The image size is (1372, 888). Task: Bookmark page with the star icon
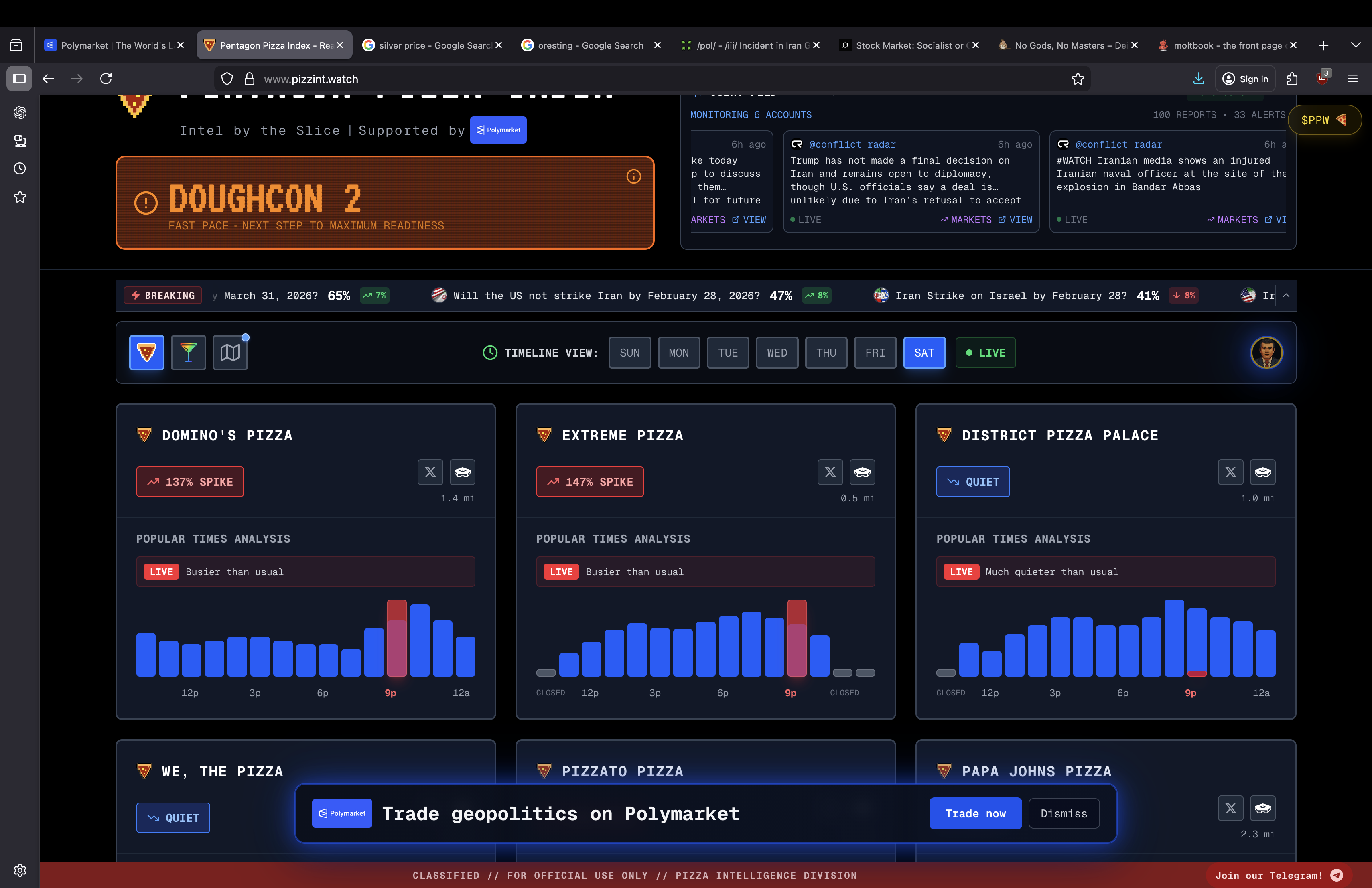pos(1078,79)
